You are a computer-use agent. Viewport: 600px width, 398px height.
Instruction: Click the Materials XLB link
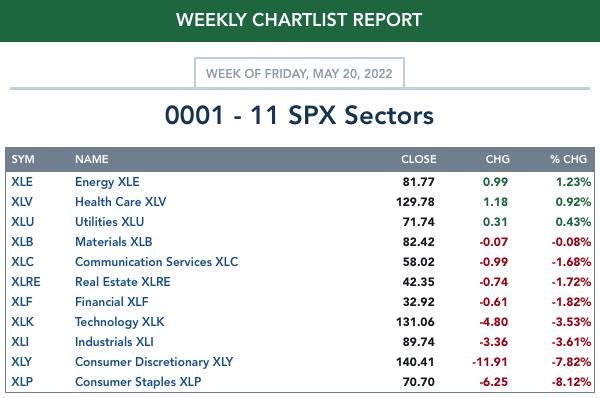(114, 241)
